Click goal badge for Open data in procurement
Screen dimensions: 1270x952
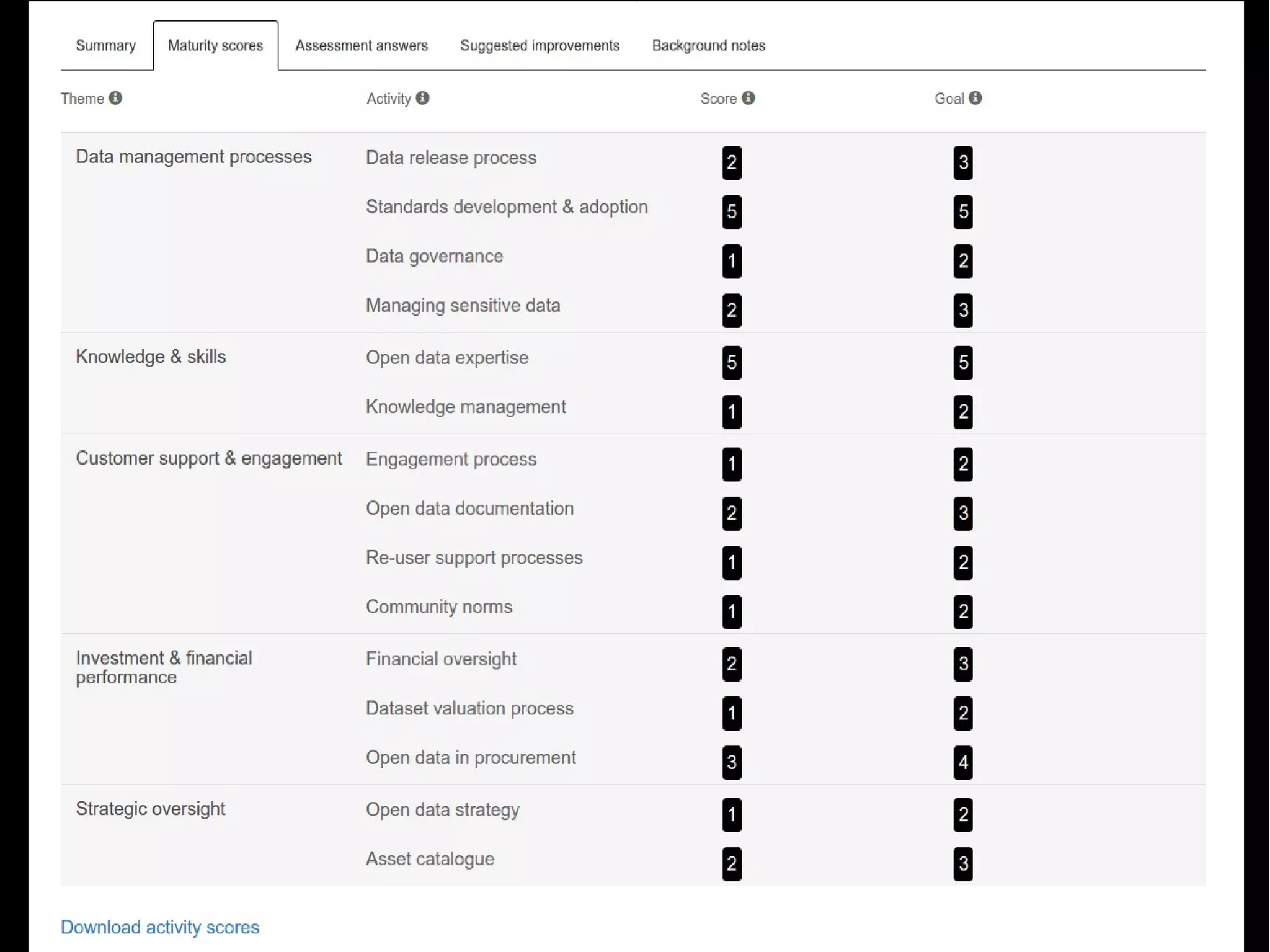pos(963,762)
